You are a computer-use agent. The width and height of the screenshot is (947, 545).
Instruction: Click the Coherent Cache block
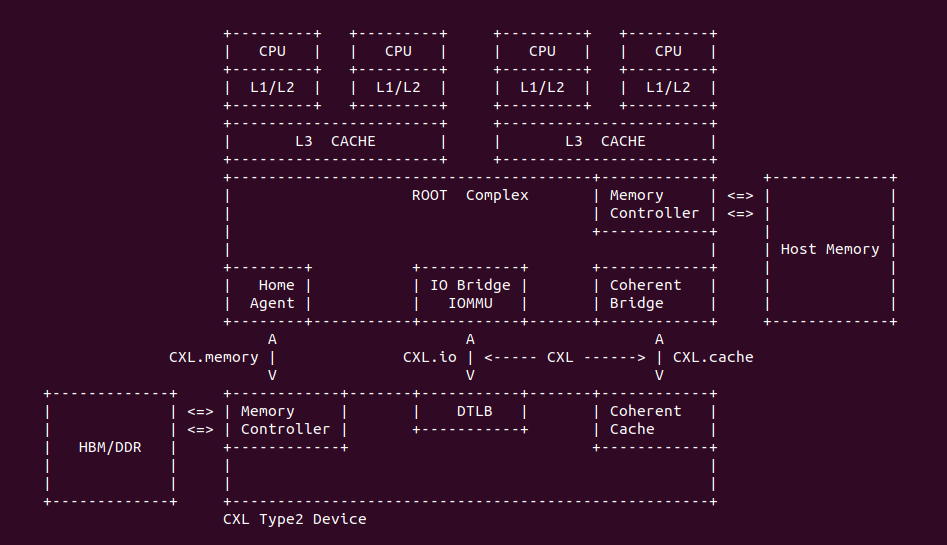pos(645,420)
